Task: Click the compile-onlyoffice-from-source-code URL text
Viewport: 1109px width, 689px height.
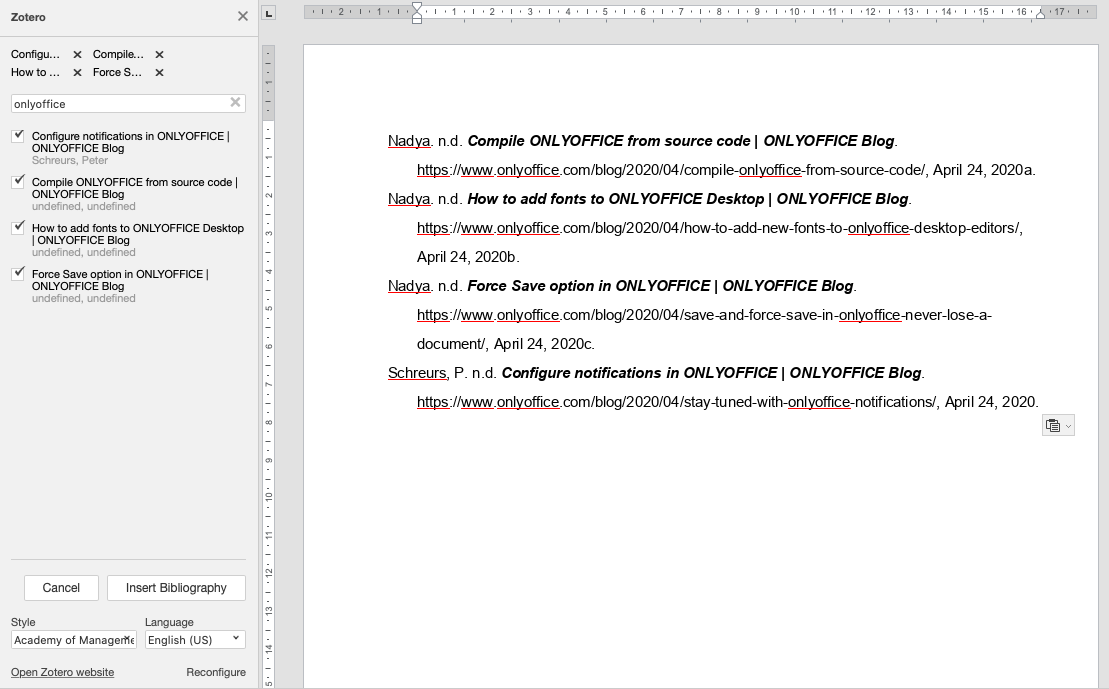Action: [671, 170]
